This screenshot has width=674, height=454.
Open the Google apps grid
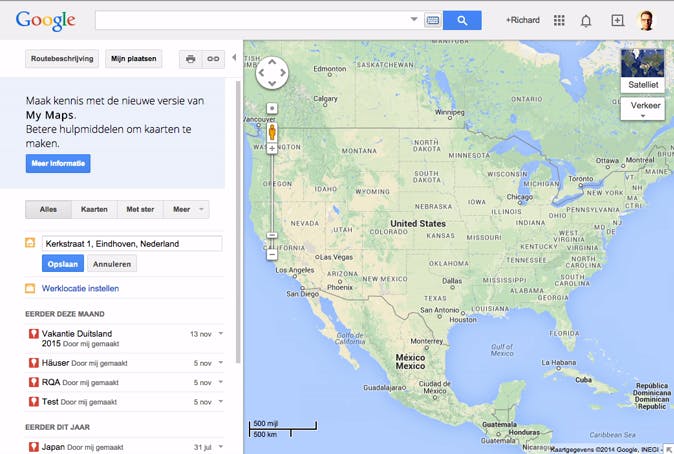559,20
